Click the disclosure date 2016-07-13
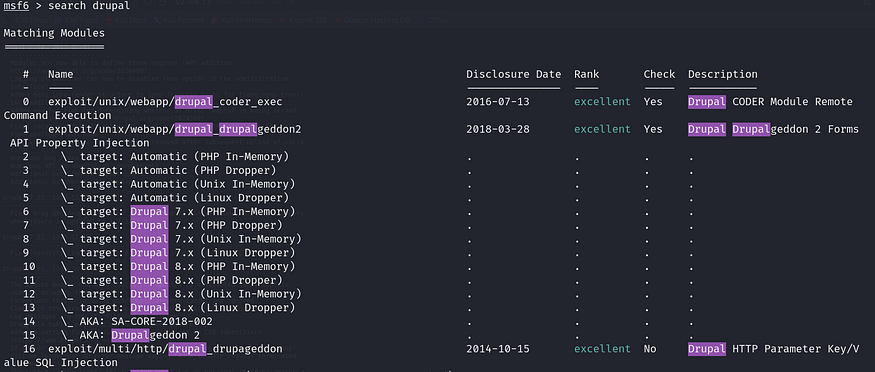This screenshot has height=372, width=875. click(498, 102)
